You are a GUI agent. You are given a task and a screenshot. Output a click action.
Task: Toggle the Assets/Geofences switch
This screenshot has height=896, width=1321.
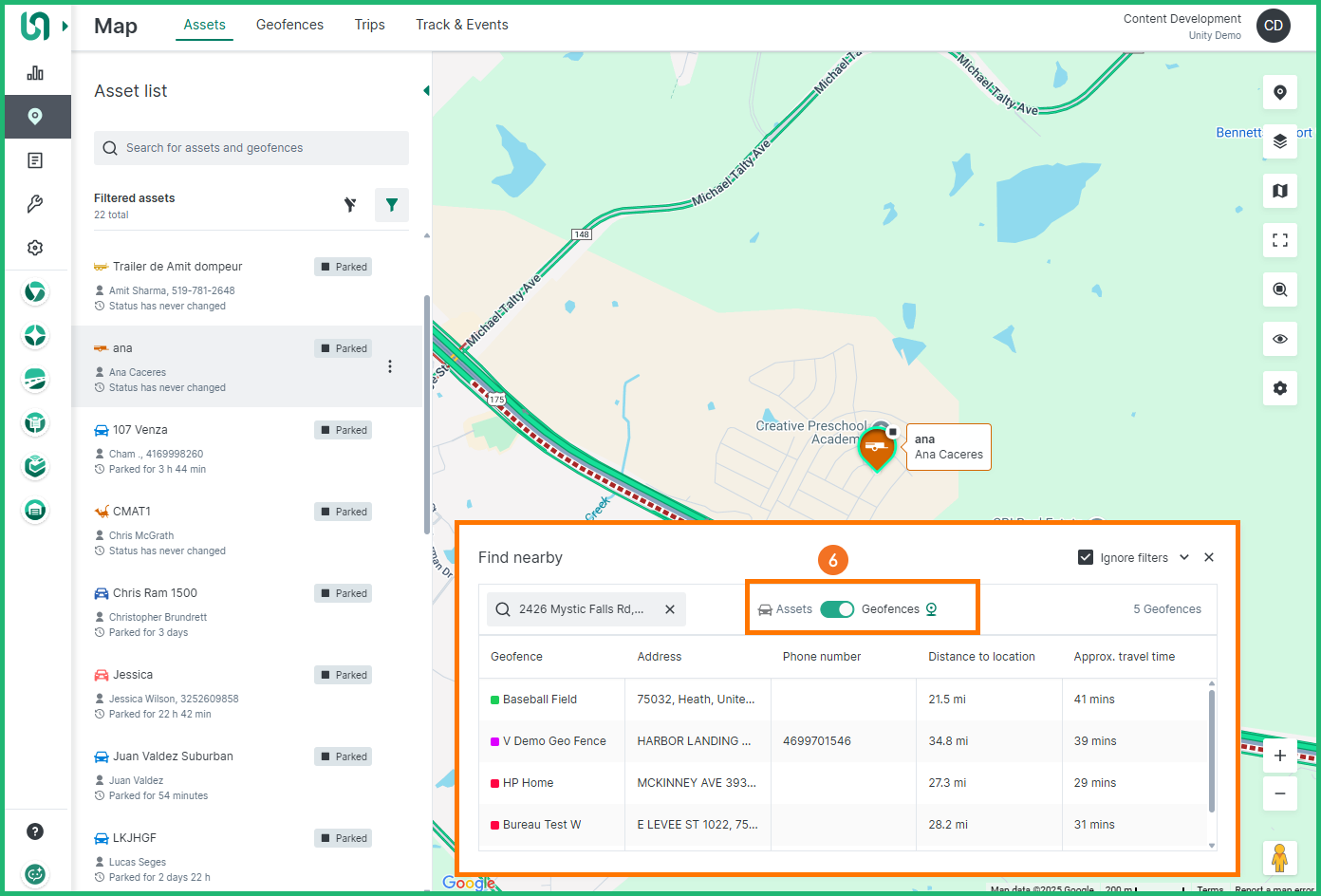pyautogui.click(x=837, y=609)
